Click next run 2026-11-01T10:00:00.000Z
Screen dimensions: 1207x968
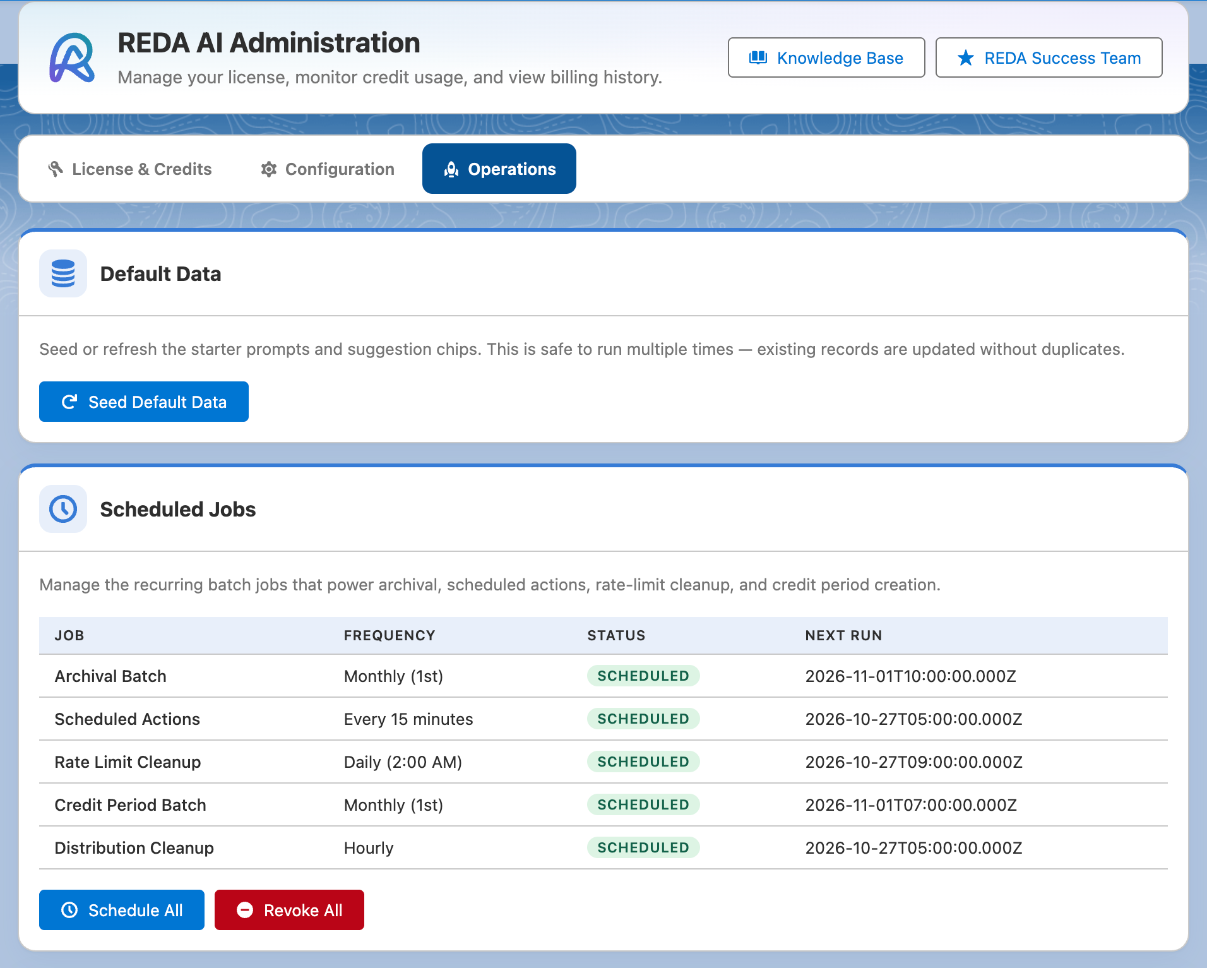click(x=911, y=676)
